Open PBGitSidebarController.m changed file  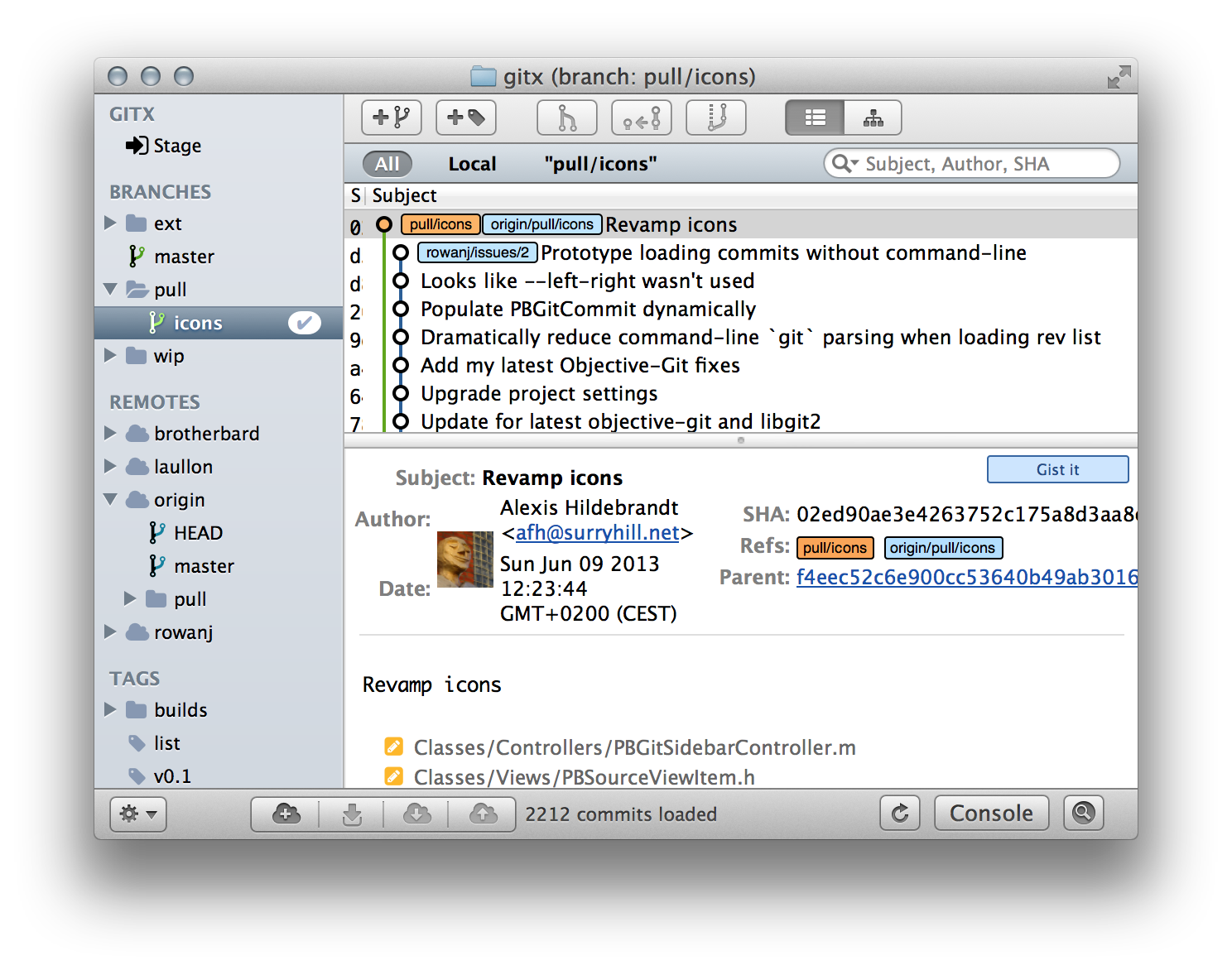[634, 747]
